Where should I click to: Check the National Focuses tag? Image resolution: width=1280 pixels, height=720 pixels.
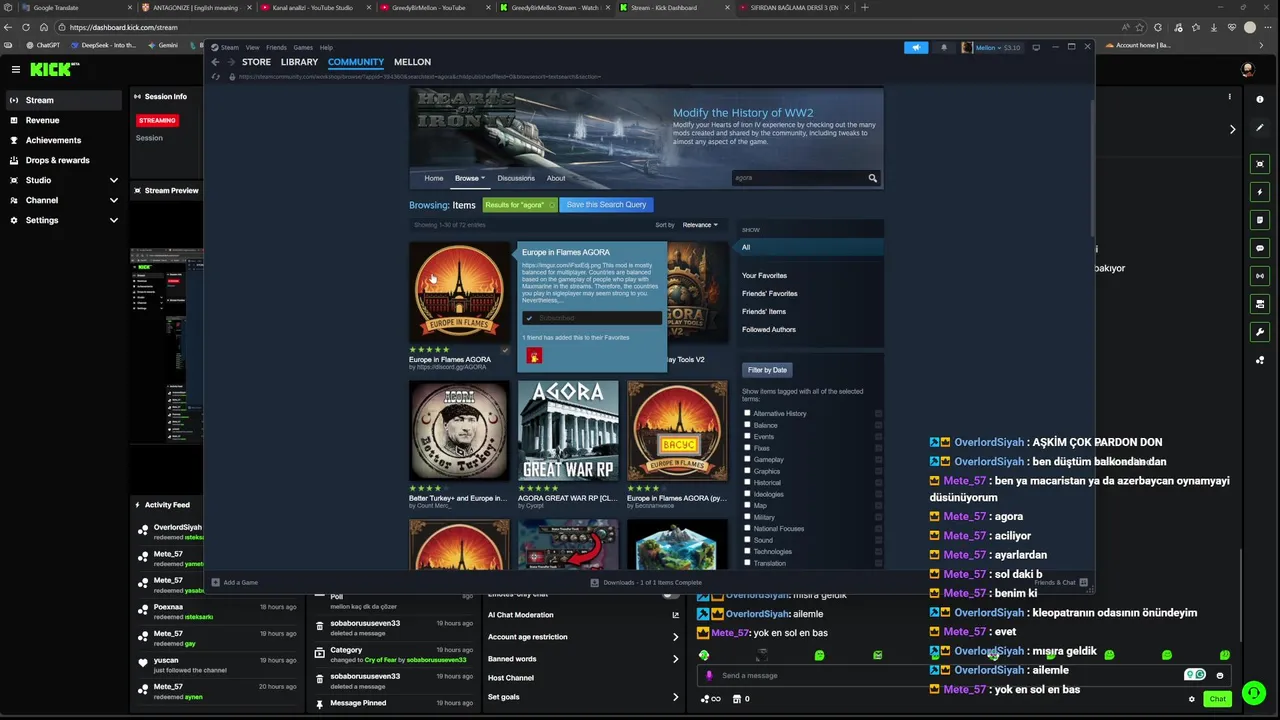point(747,528)
